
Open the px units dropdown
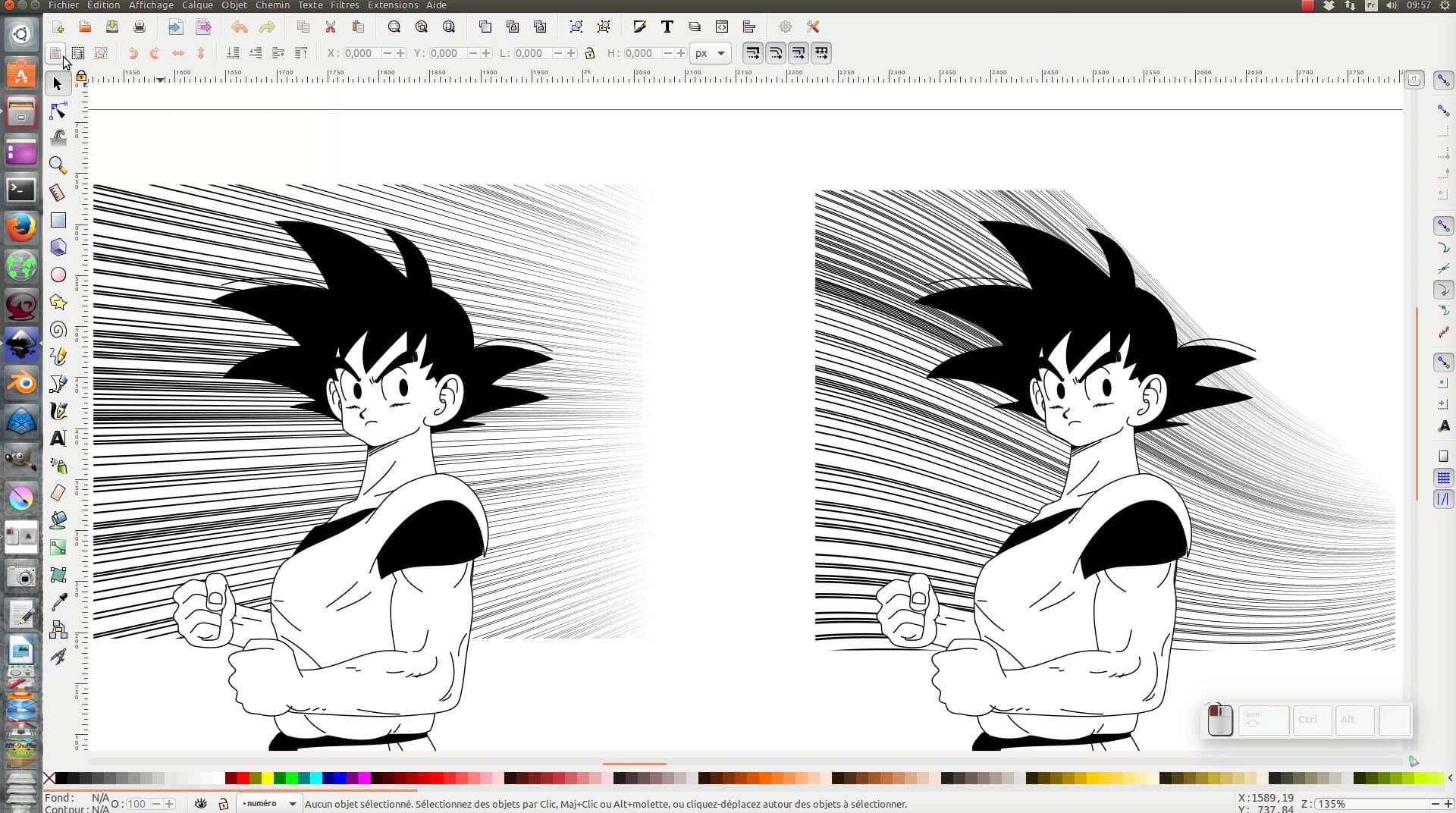(x=711, y=53)
